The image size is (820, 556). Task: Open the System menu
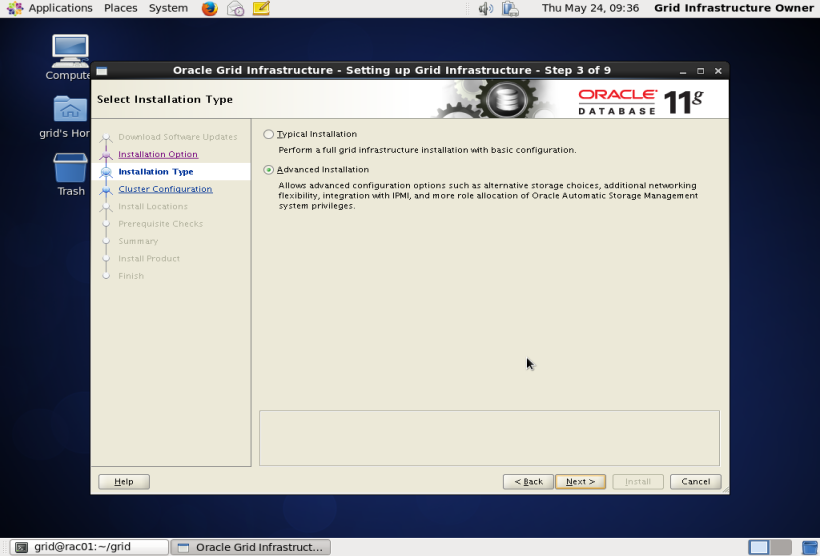168,8
